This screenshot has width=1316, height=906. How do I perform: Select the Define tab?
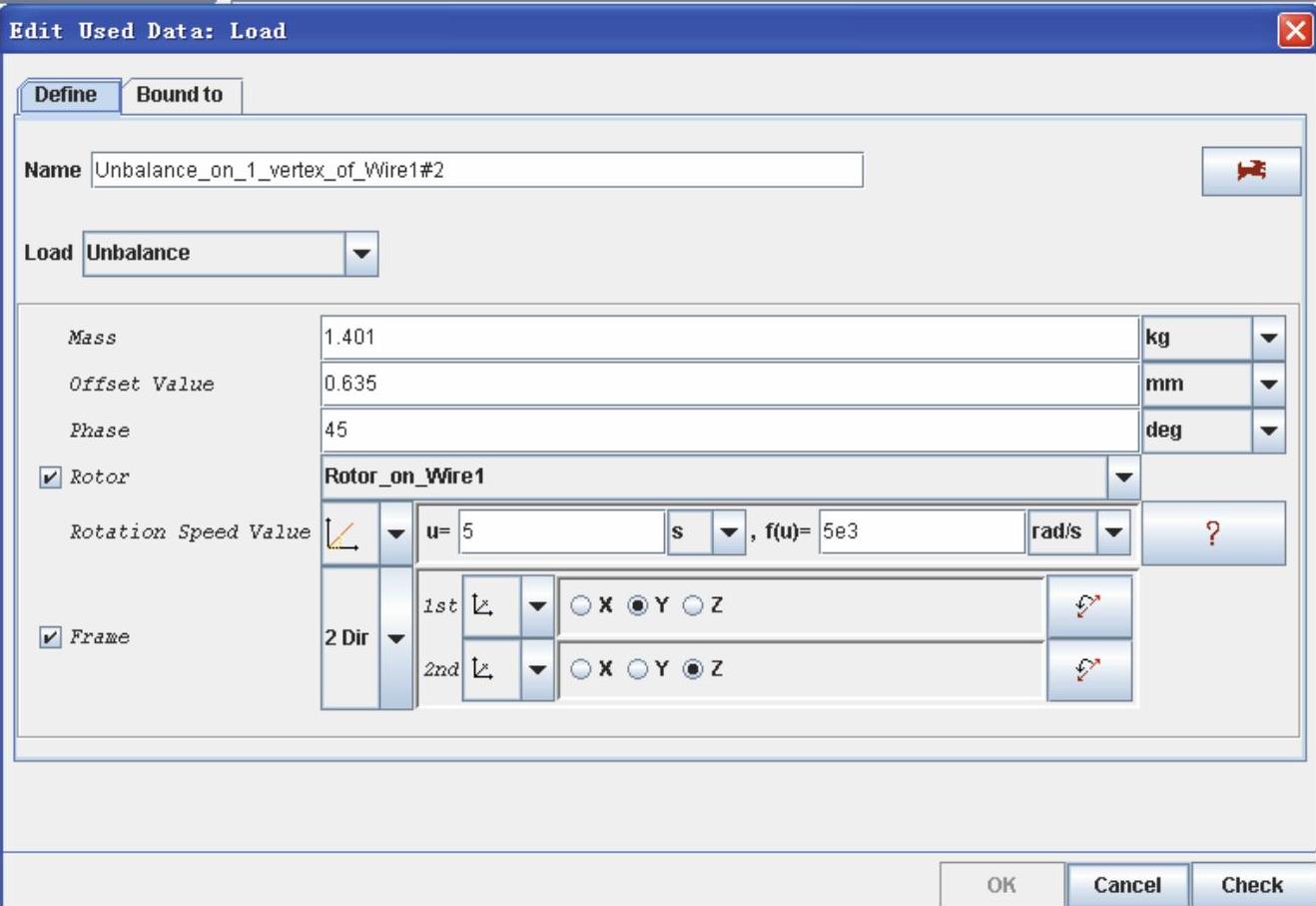pos(66,95)
